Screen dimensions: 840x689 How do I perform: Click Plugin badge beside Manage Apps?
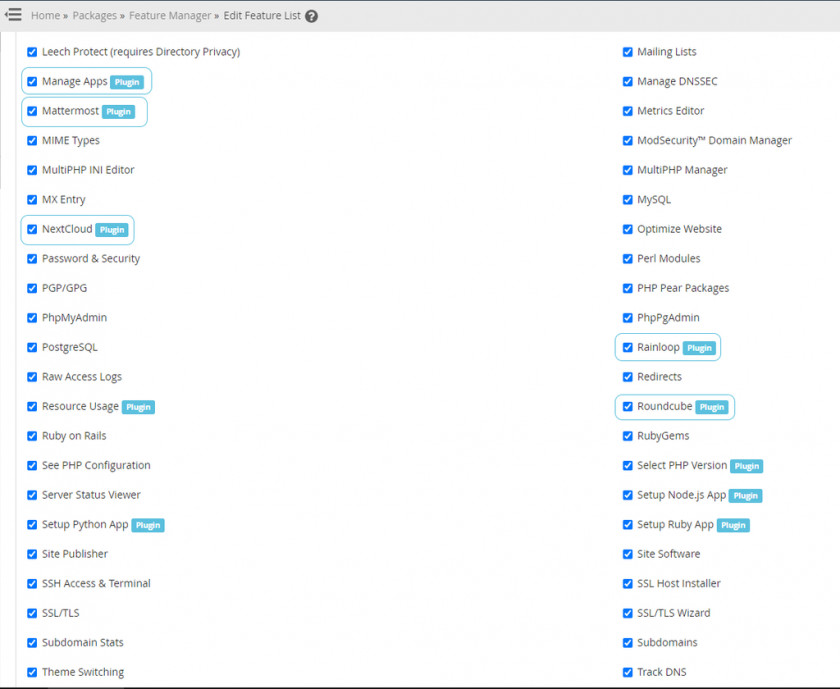click(127, 82)
